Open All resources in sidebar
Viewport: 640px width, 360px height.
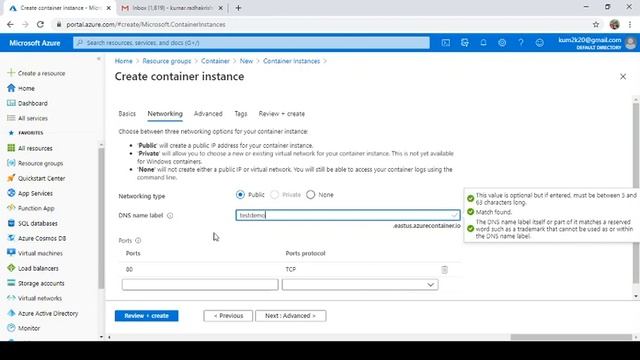pos(35,148)
